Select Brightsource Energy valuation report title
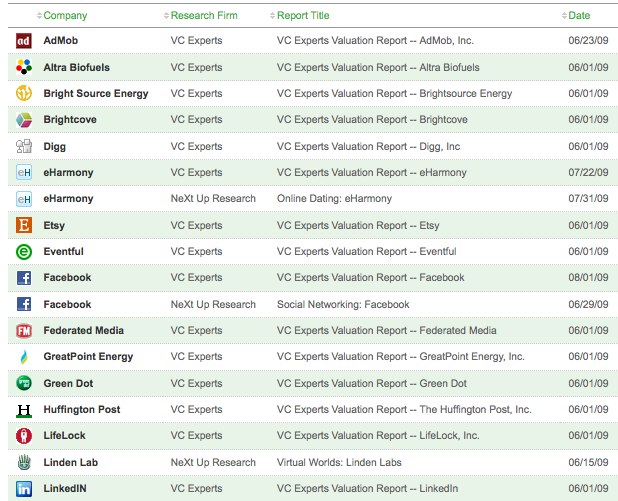This screenshot has width=618, height=501. (x=394, y=93)
